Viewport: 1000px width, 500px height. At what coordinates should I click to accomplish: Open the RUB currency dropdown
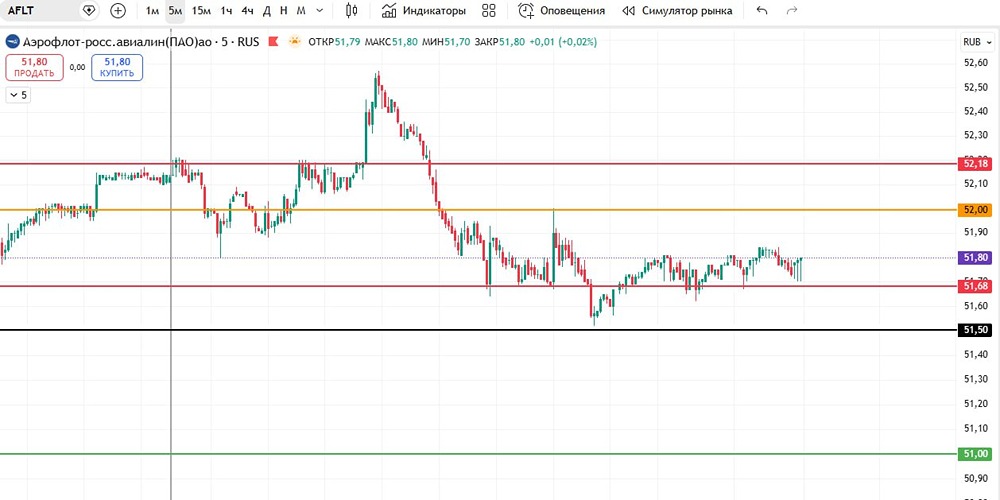pyautogui.click(x=978, y=42)
